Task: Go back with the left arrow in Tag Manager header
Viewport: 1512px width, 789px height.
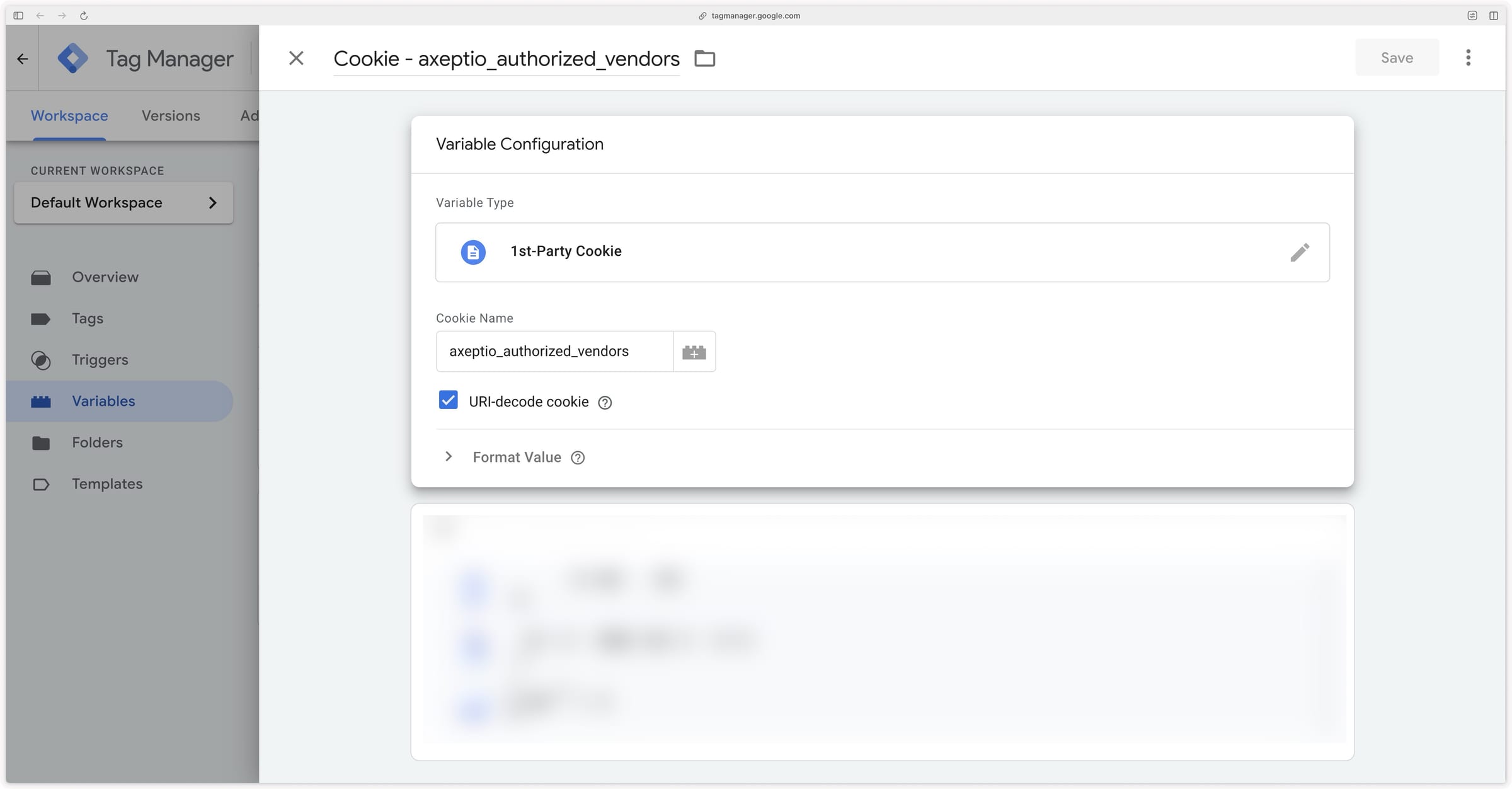Action: 23,59
